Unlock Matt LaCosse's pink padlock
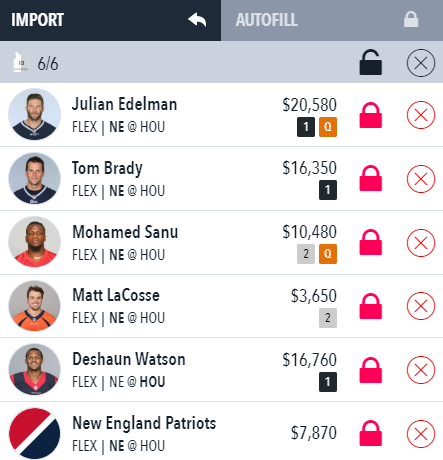 [370, 306]
